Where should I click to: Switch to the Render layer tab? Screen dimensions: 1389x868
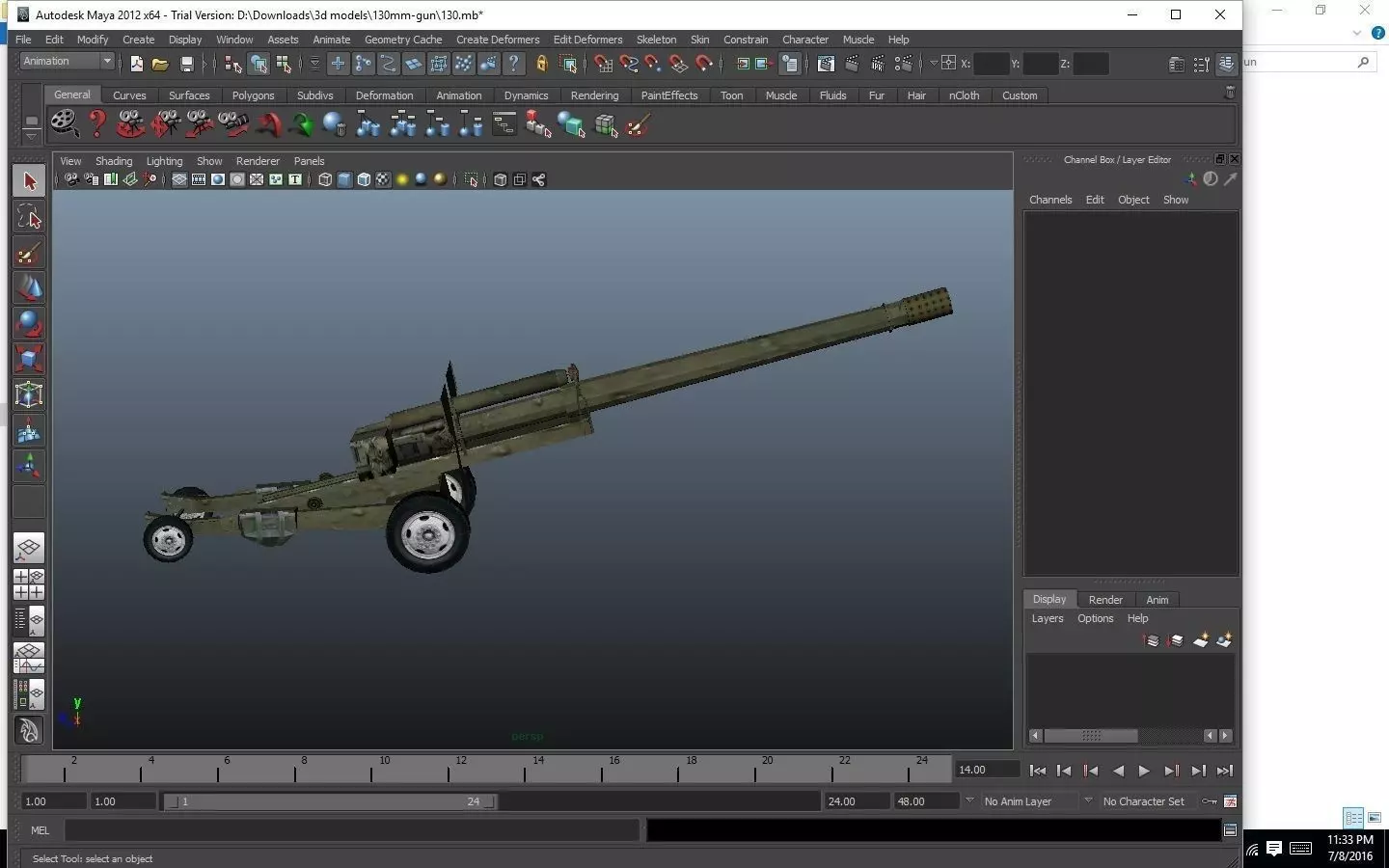tap(1105, 600)
